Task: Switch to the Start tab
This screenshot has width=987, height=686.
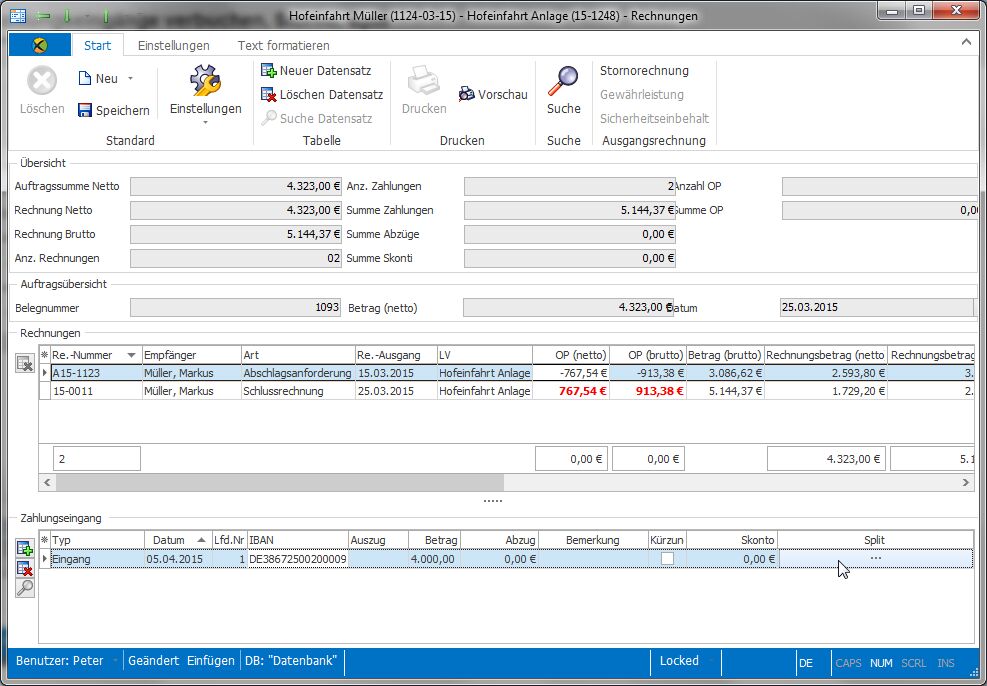Action: (98, 45)
